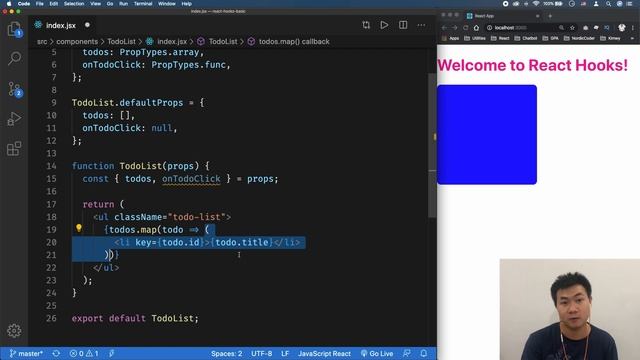
Task: Click the feedback icon in status bar
Action: pyautogui.click(x=407, y=353)
